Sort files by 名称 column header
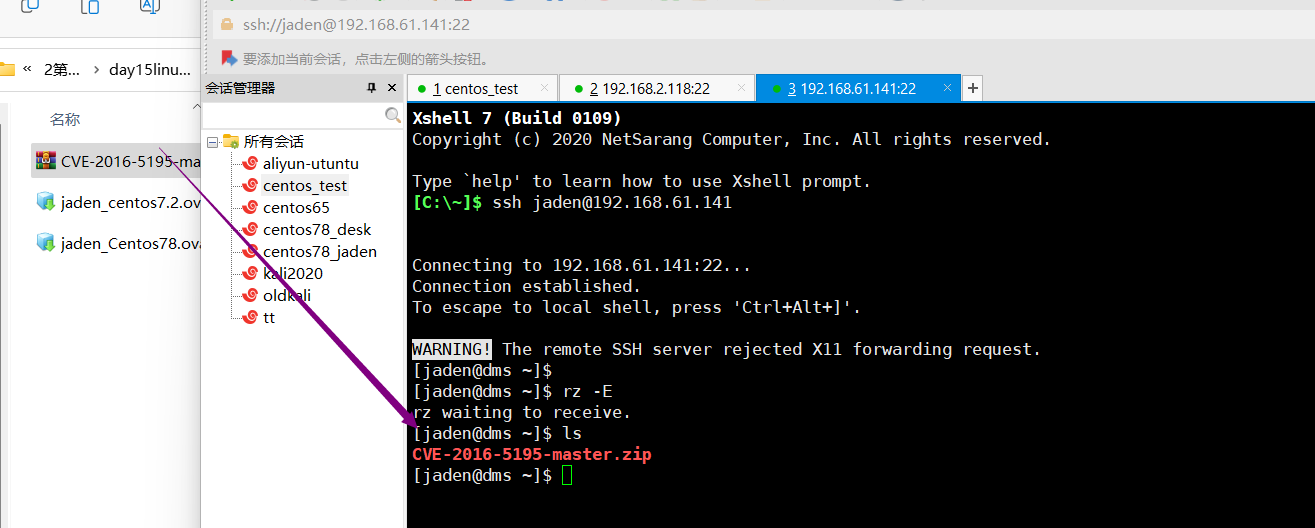Image resolution: width=1315 pixels, height=528 pixels. click(65, 119)
